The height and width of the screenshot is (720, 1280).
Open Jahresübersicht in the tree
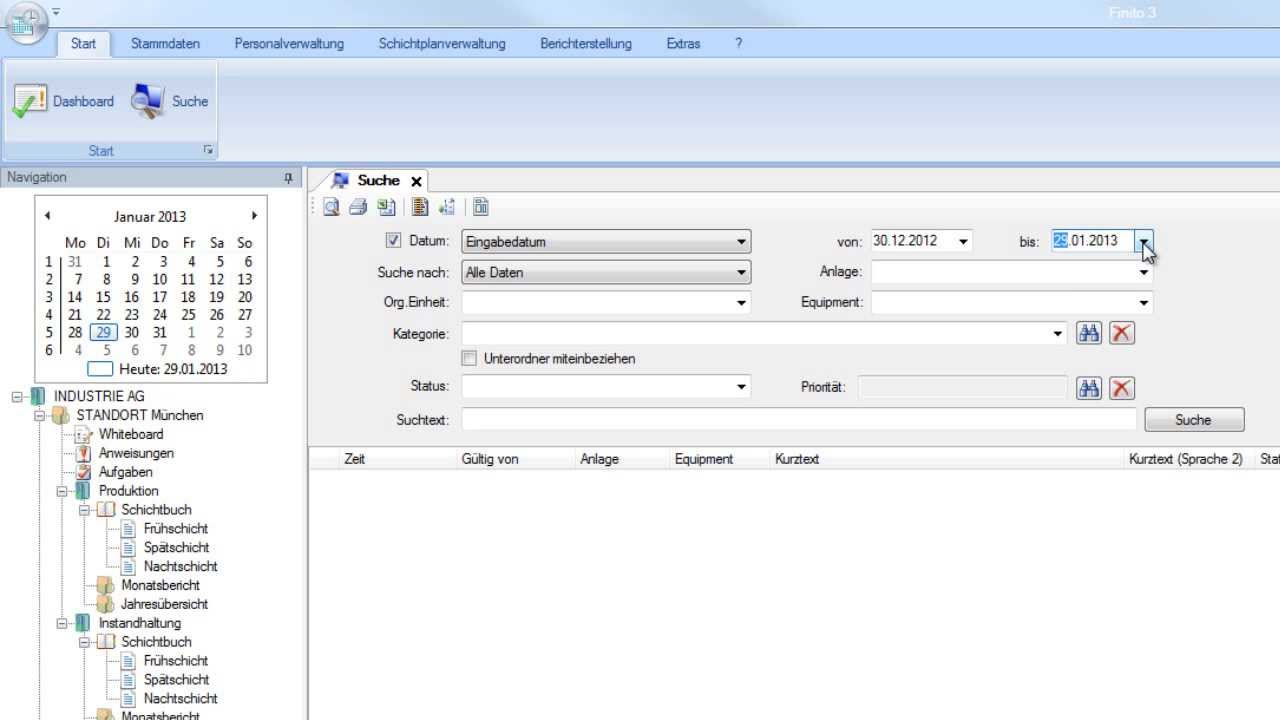164,604
